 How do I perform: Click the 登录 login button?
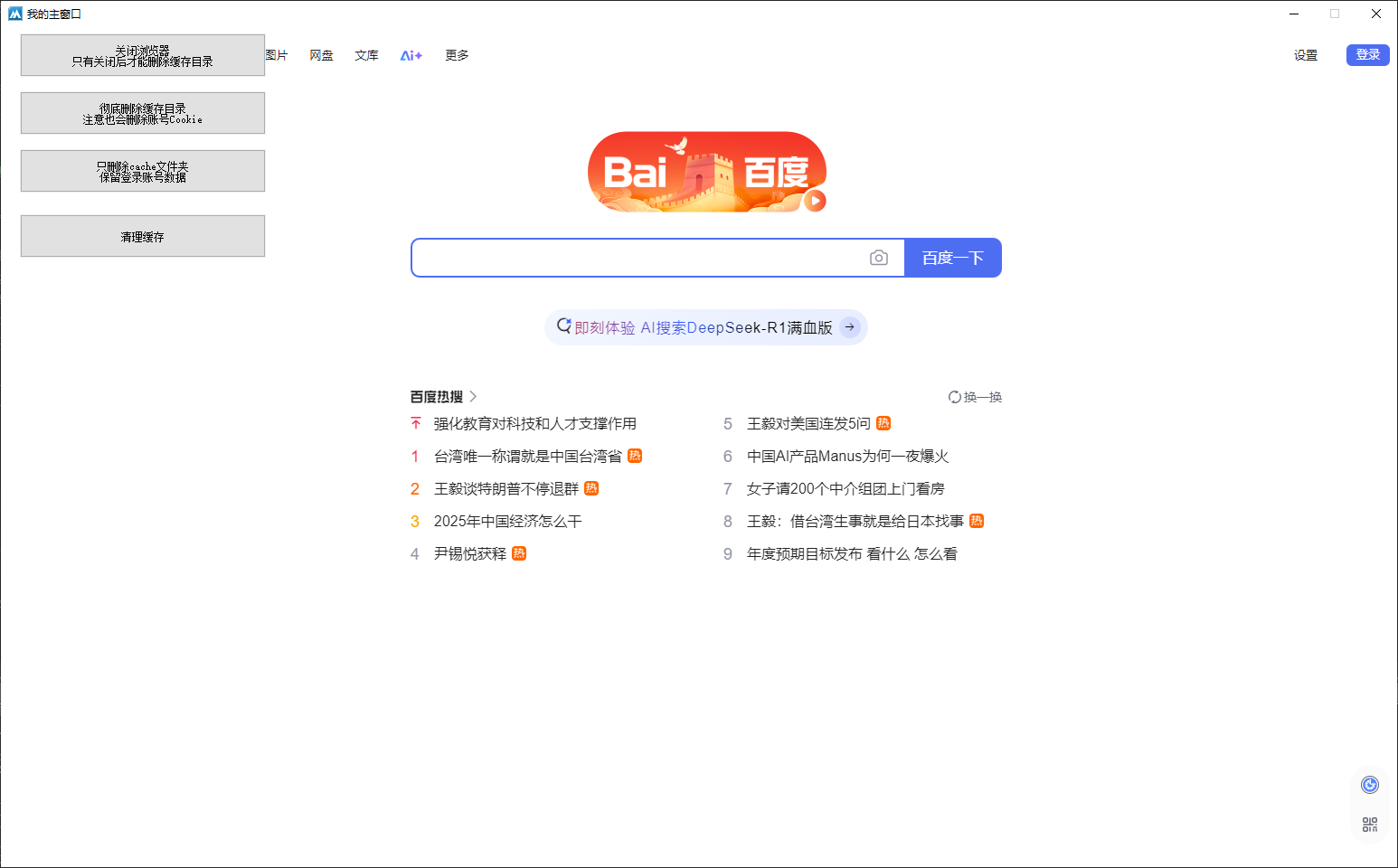1368,54
